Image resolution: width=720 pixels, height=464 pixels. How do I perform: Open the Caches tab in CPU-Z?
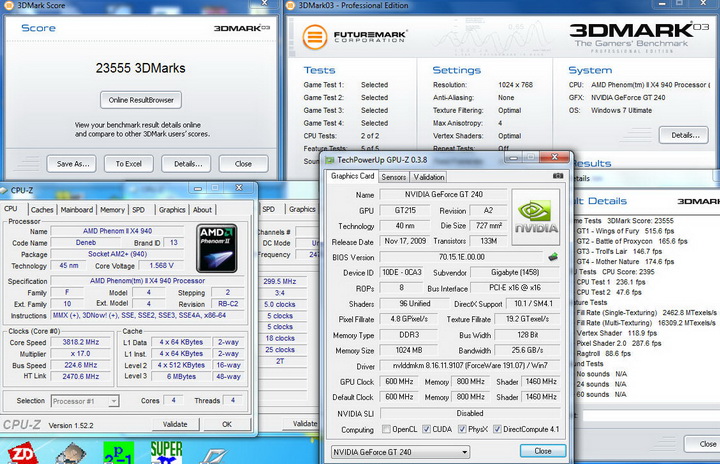point(42,209)
